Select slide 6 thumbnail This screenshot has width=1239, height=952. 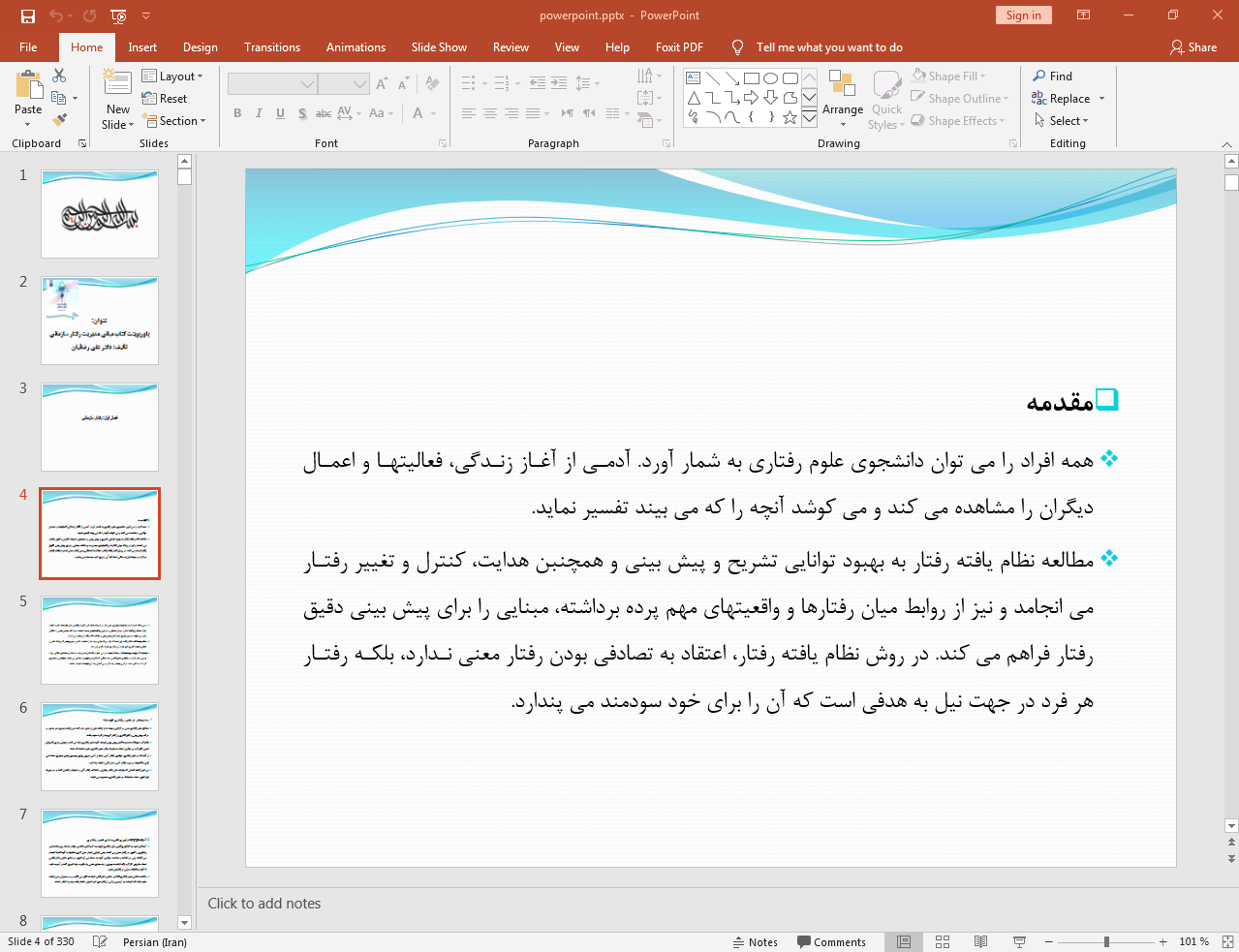pos(100,747)
